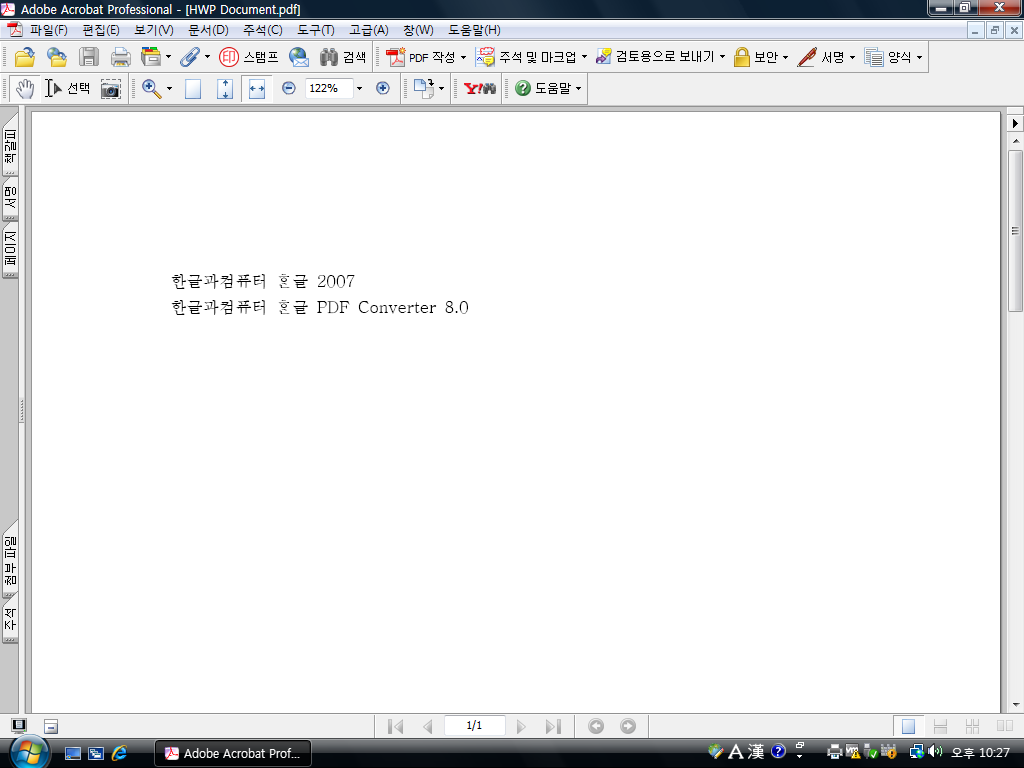Click the 스탬프 stamp tool button
Viewport: 1024px width, 768px height.
[x=249, y=57]
